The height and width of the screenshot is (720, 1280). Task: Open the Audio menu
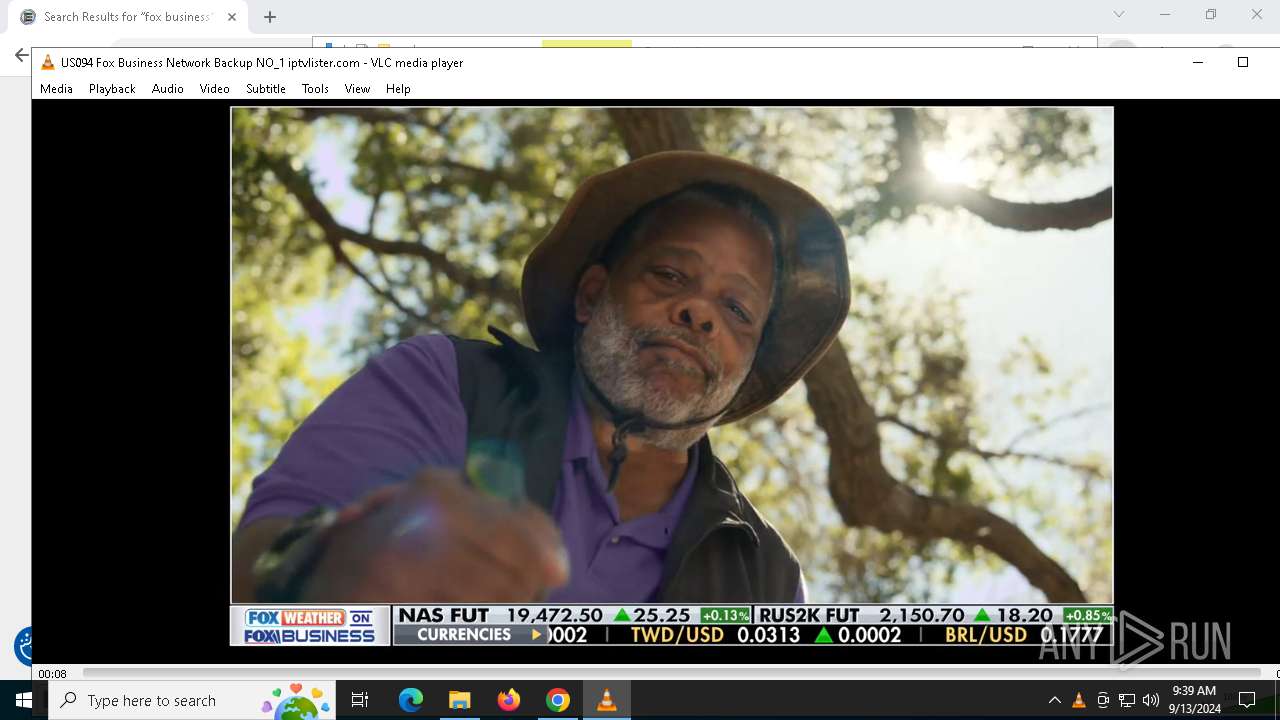[x=167, y=89]
